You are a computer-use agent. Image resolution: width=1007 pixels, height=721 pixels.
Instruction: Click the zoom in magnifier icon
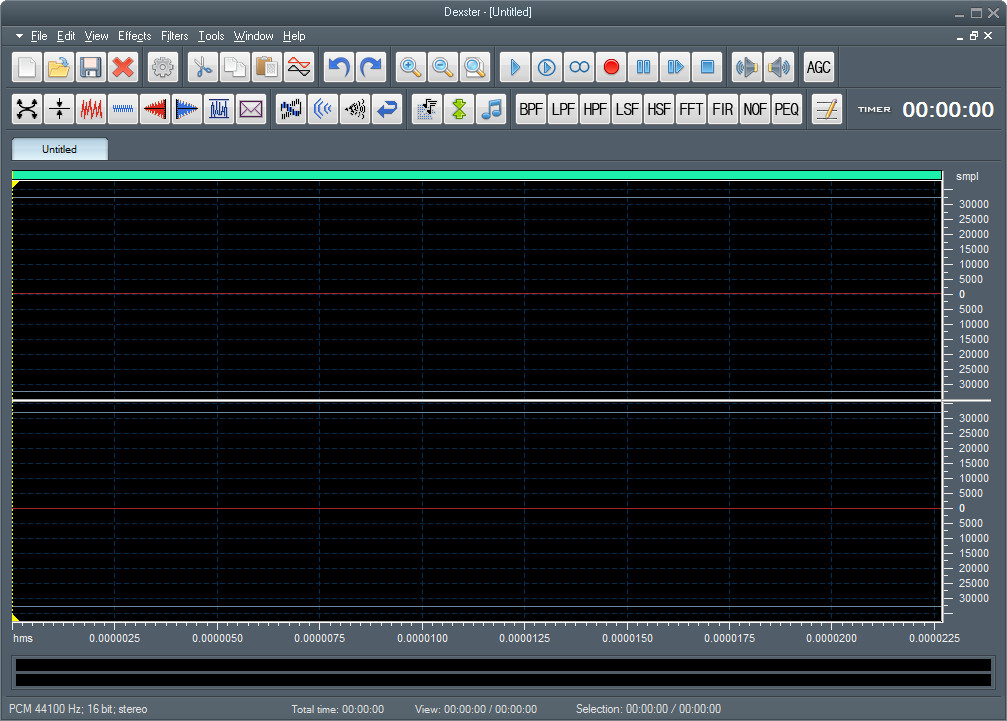tap(410, 67)
